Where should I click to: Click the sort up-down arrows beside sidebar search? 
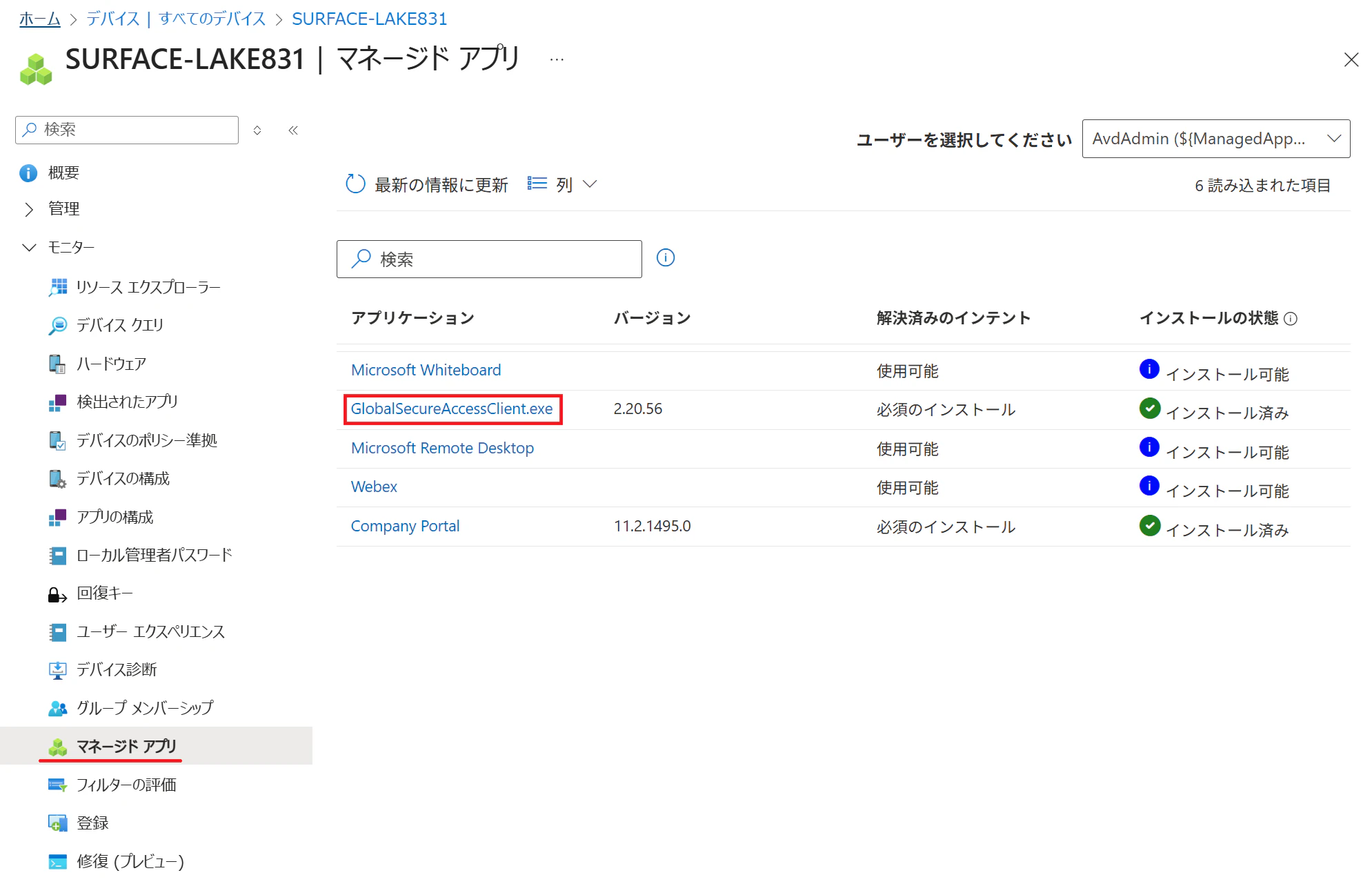pyautogui.click(x=257, y=130)
